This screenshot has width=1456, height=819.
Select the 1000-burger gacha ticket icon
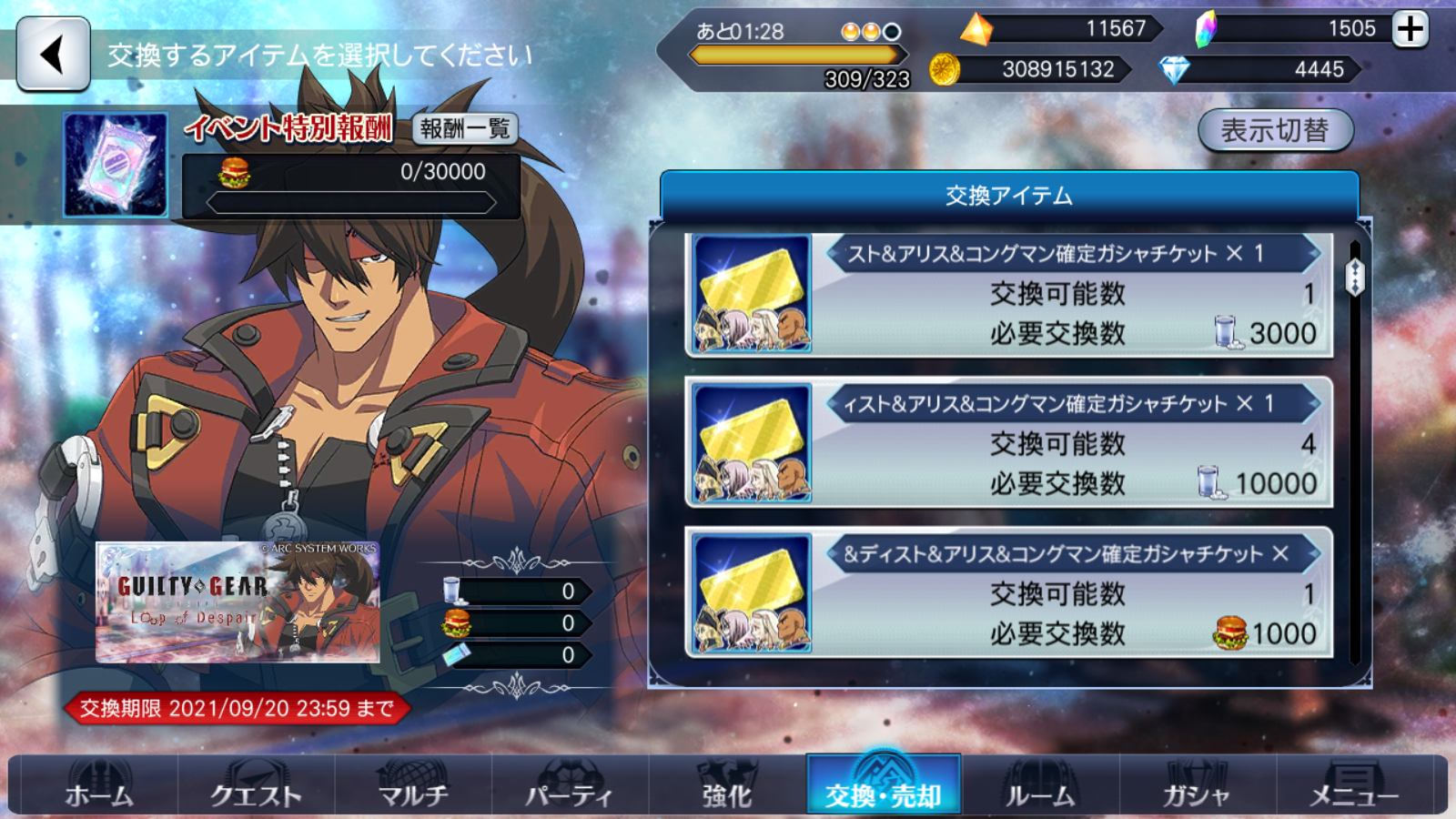[x=752, y=593]
